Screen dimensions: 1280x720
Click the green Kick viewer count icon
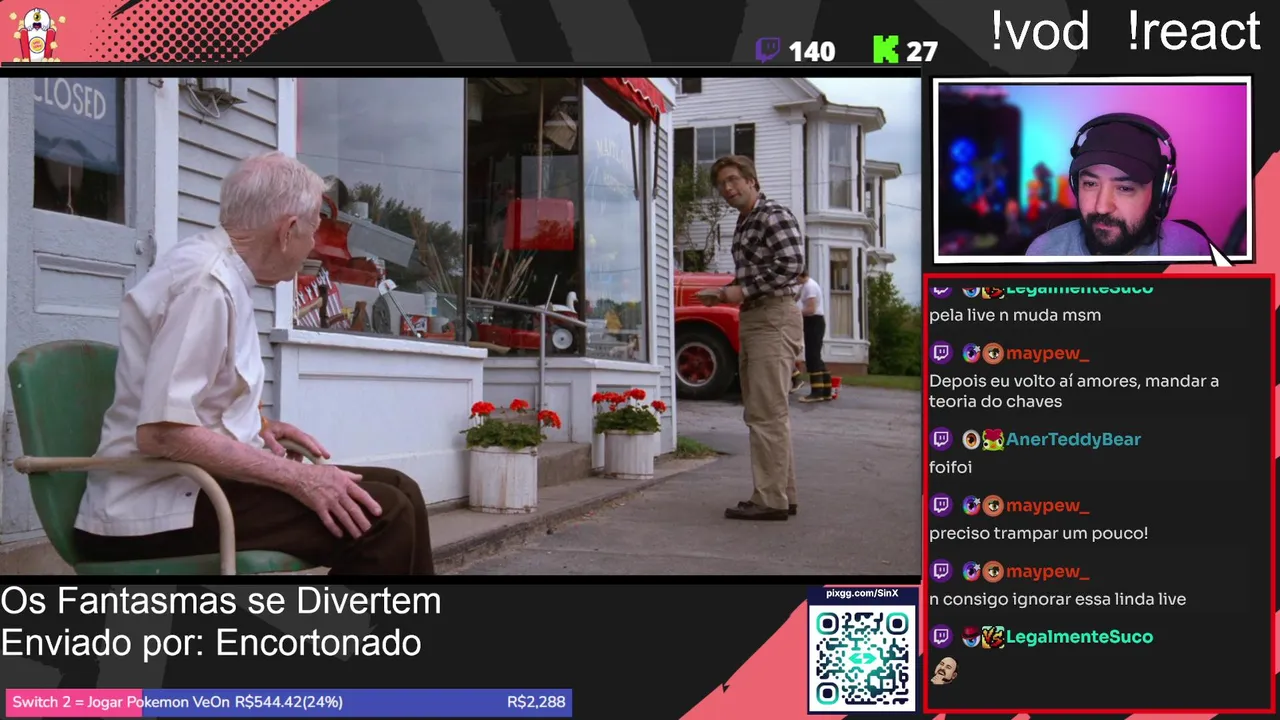click(885, 50)
